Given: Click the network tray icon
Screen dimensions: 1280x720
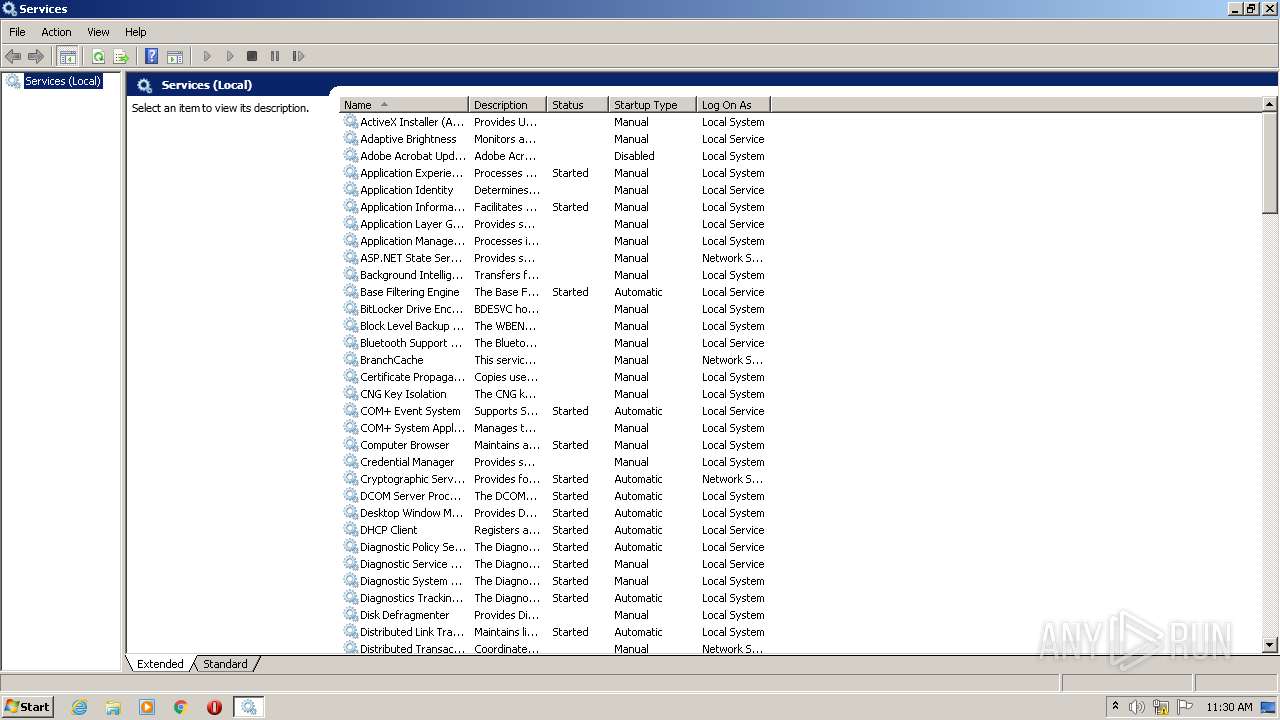Looking at the screenshot, I should [x=1161, y=707].
